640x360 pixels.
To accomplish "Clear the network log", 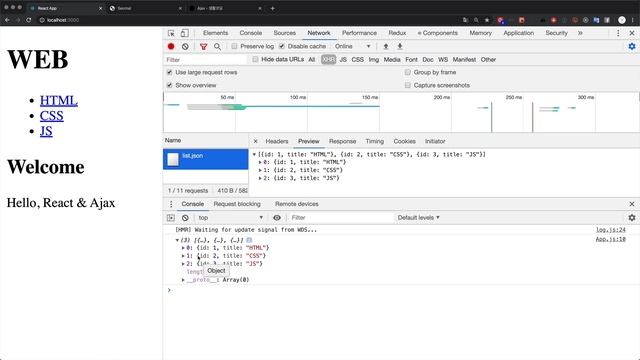I will click(185, 47).
